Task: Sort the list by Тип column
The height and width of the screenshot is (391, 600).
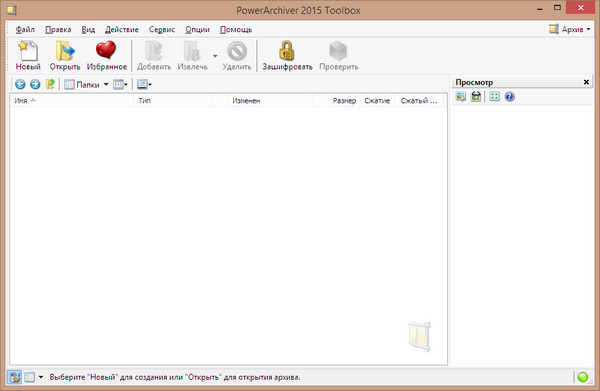Action: coord(173,101)
